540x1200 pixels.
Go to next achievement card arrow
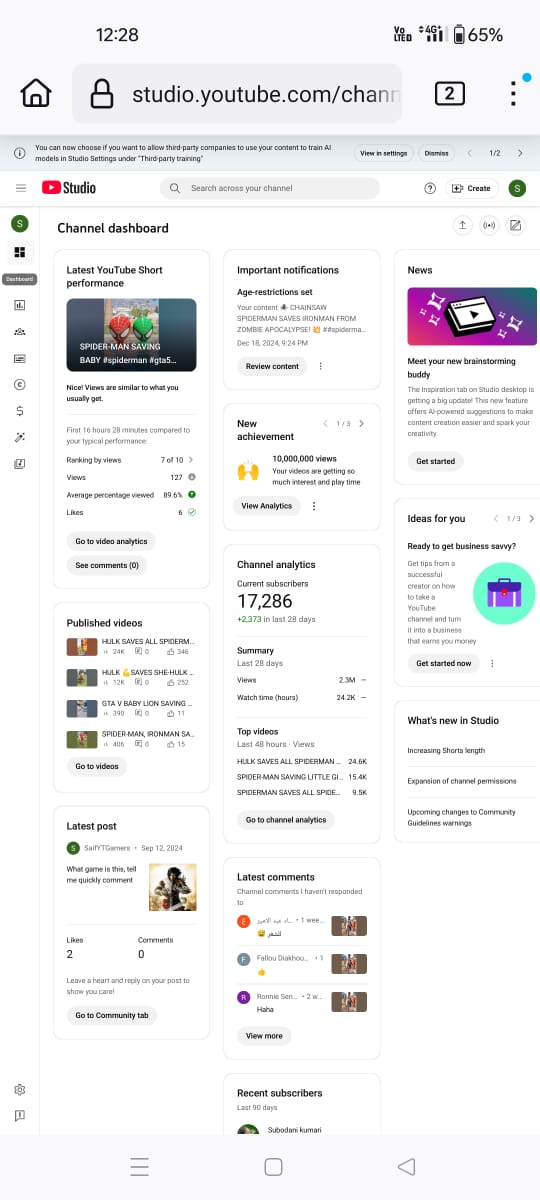click(361, 424)
